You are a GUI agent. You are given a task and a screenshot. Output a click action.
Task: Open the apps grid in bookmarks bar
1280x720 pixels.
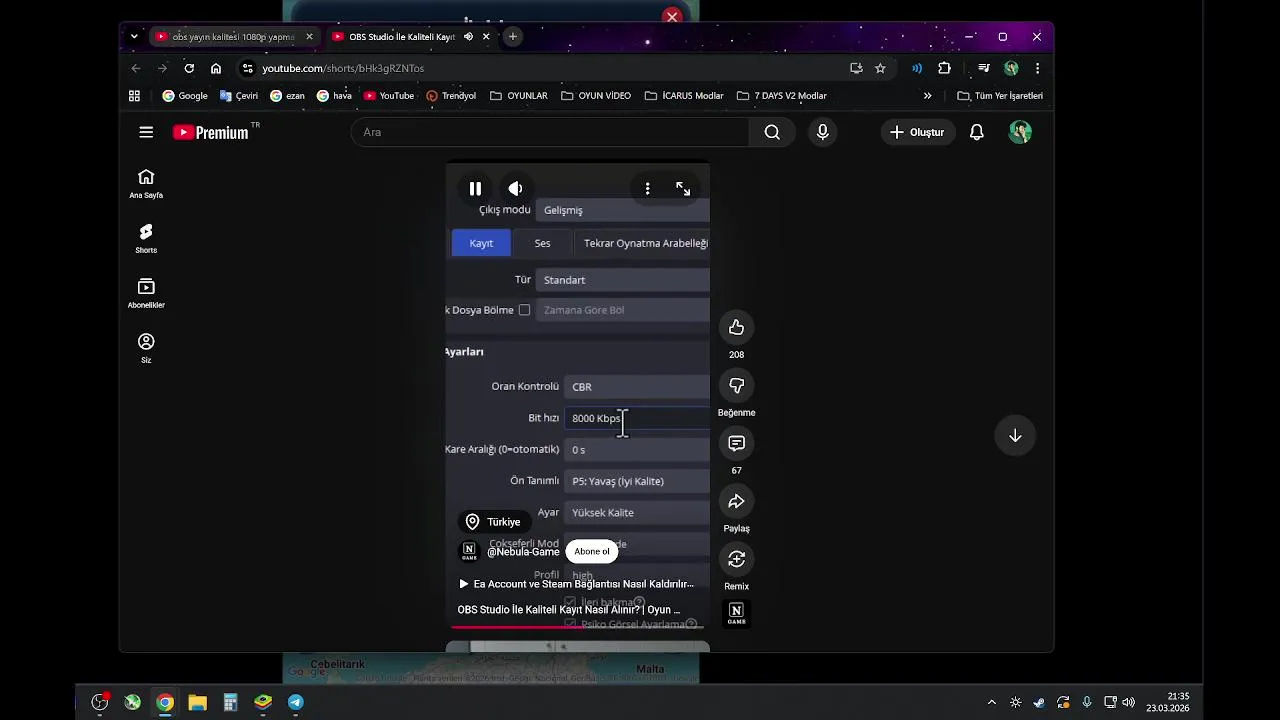[x=134, y=96]
